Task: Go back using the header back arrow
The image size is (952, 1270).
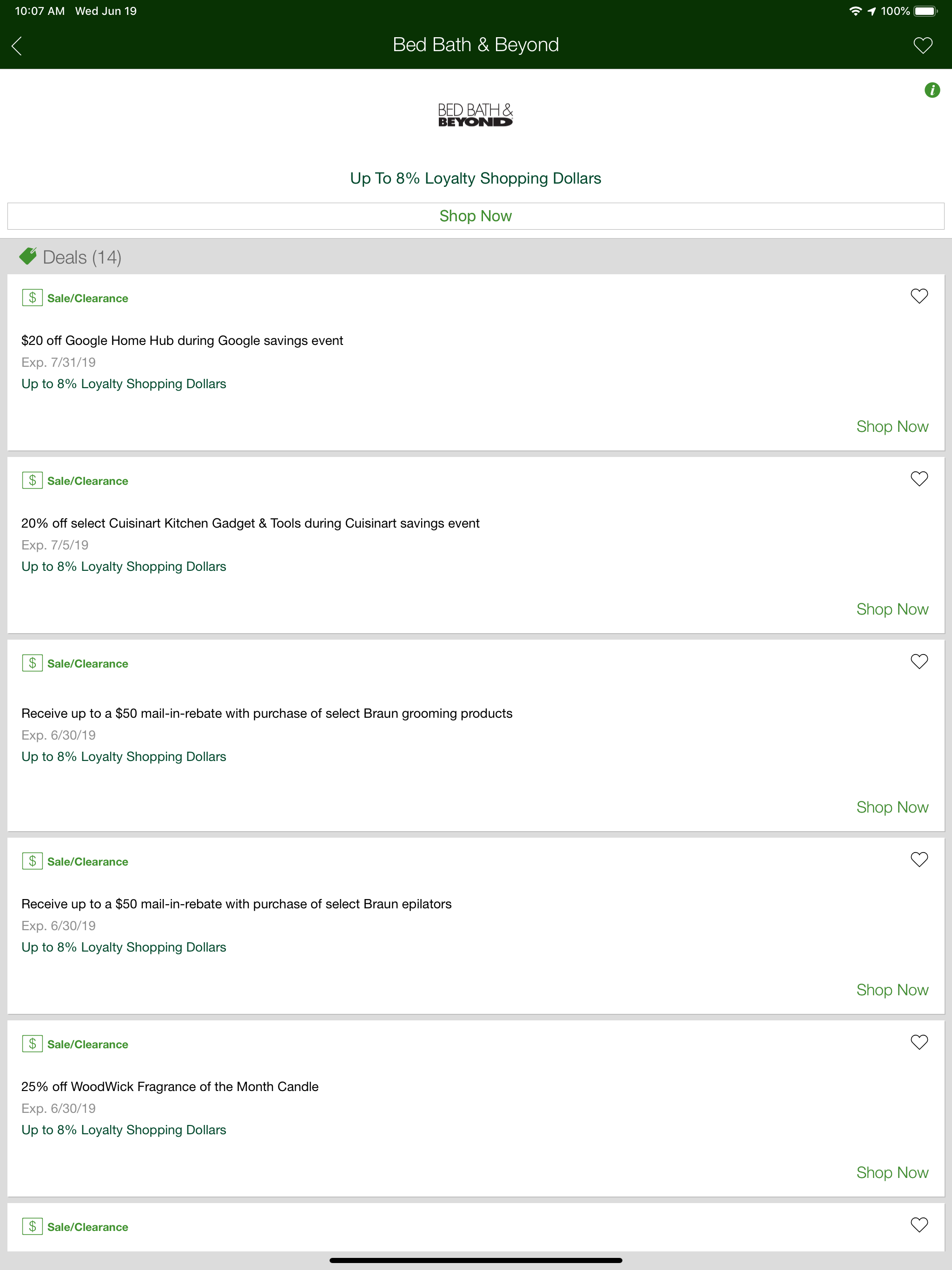Action: coord(17,46)
